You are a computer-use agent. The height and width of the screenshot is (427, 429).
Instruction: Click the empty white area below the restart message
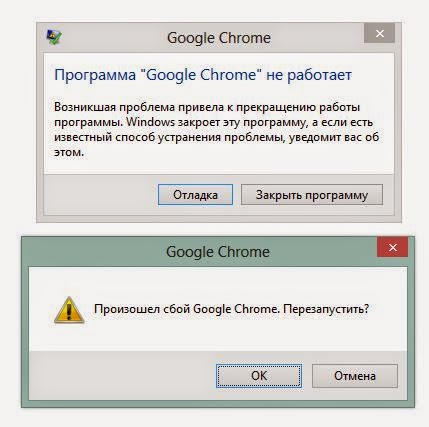coord(218,335)
